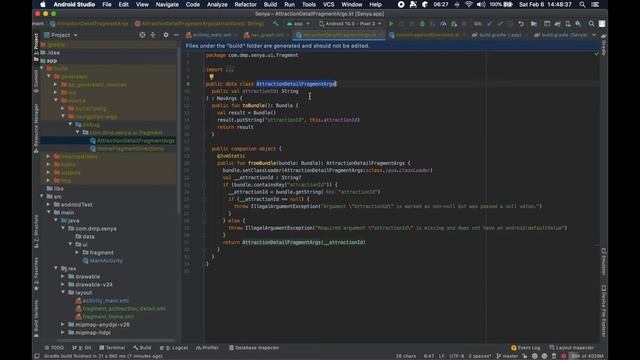Viewport: 640px width, 360px height.
Task: Open the Terminal tool window
Action: tap(112, 348)
